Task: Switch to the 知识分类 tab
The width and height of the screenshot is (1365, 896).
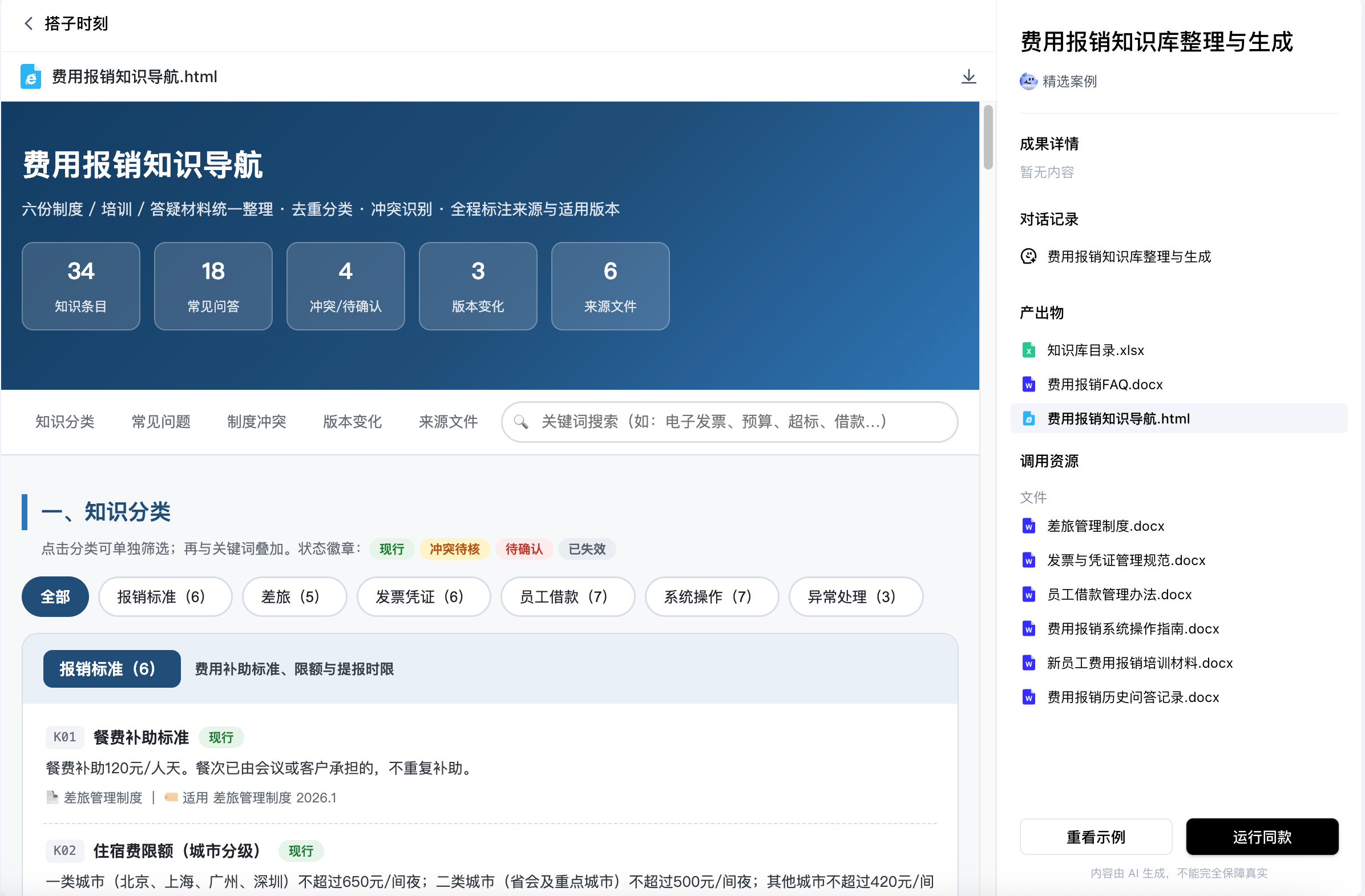Action: (65, 422)
